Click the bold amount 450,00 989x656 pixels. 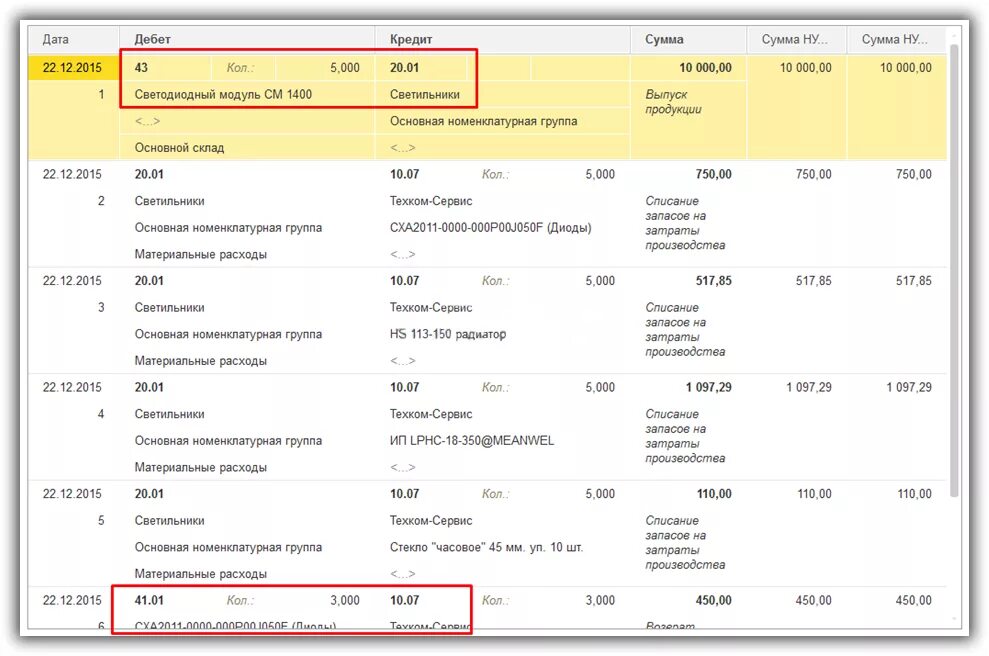click(x=713, y=600)
